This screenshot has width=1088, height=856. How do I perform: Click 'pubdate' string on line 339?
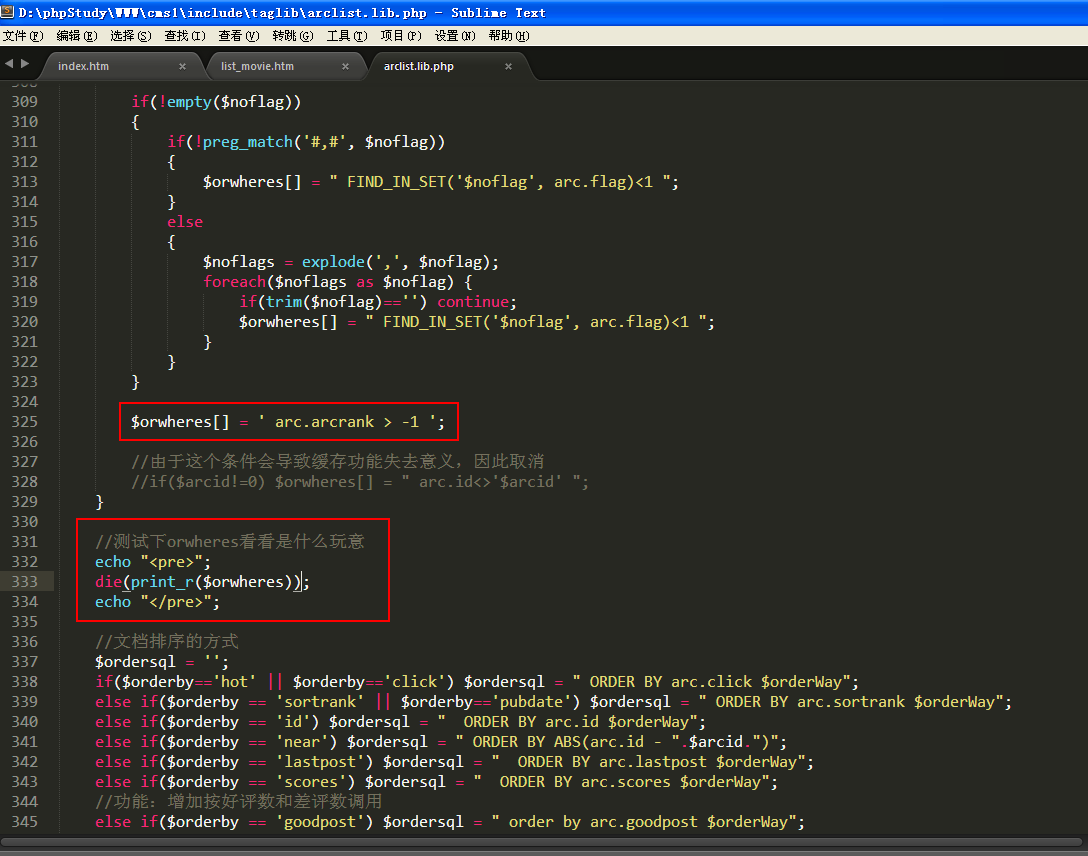tap(532, 702)
